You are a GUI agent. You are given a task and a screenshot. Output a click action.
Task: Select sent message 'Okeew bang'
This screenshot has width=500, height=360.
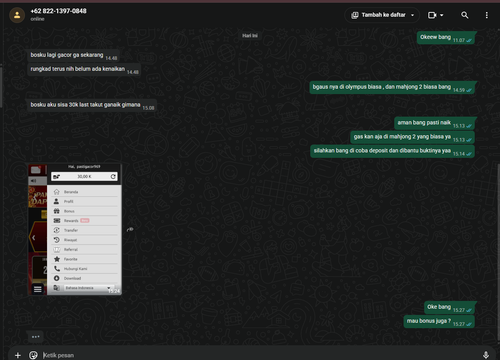click(x=446, y=38)
